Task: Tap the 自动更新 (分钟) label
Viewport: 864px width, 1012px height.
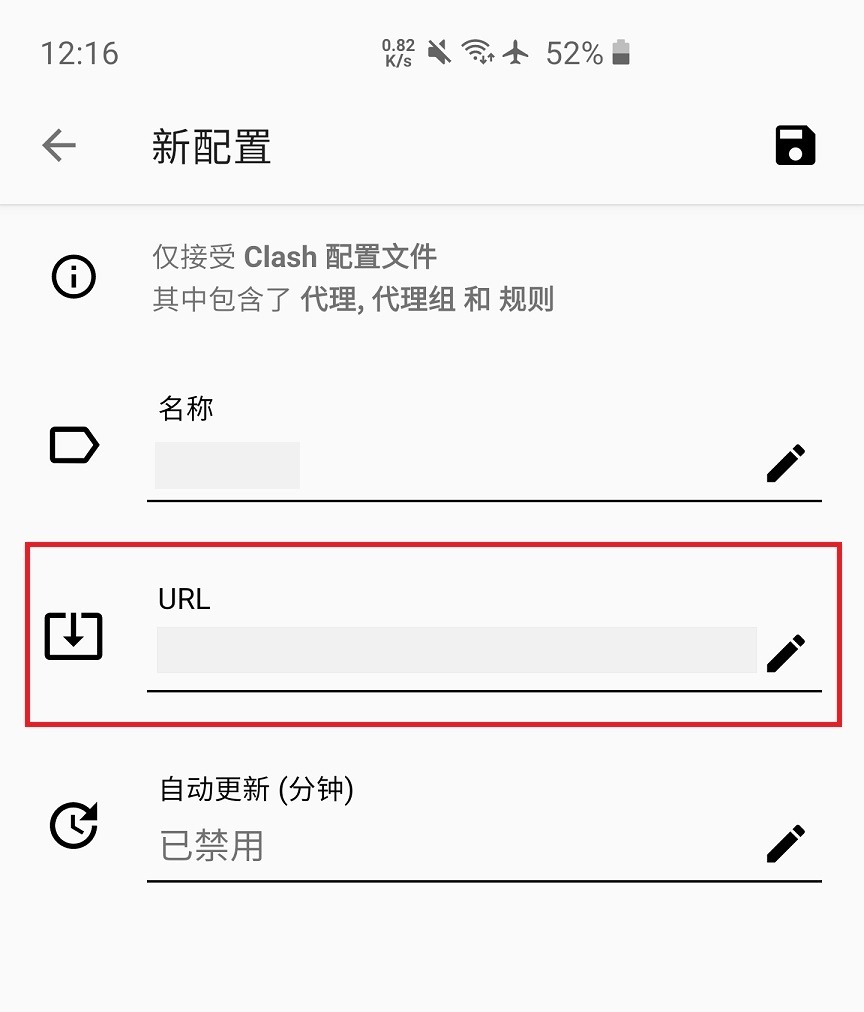Action: click(x=257, y=789)
